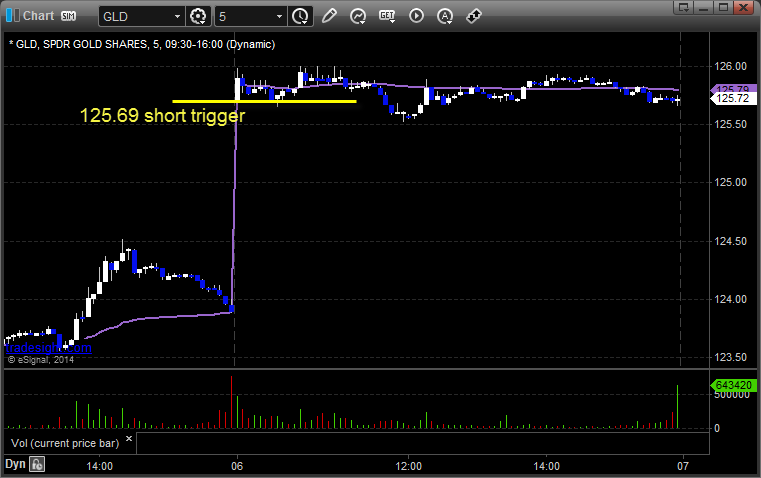Click the 125.69 short trigger annotation
761x478 pixels.
coord(162,116)
